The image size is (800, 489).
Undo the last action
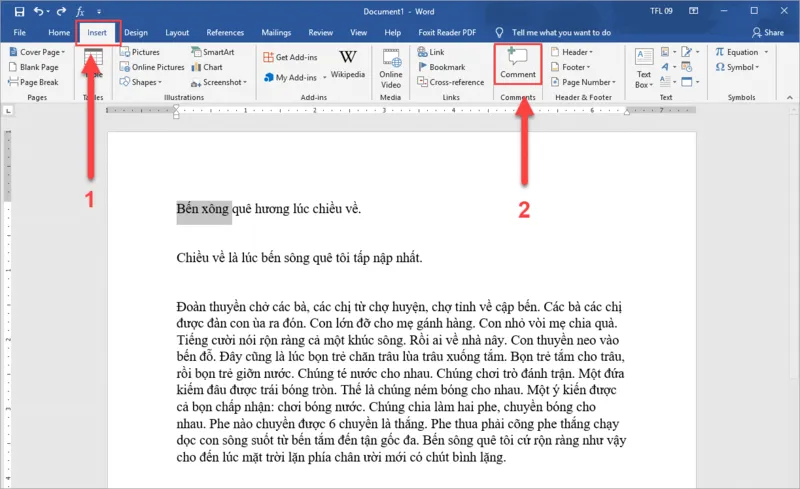pyautogui.click(x=38, y=11)
